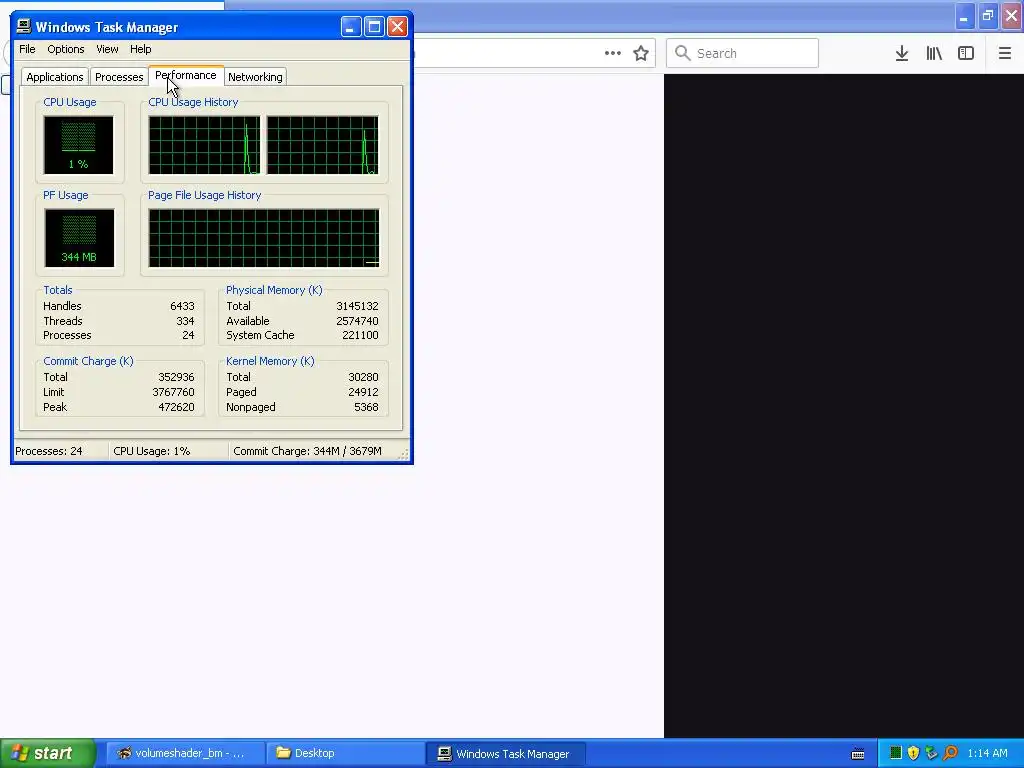Open browser page actions three-dot menu
Screen dimensions: 1024x768
[613, 53]
